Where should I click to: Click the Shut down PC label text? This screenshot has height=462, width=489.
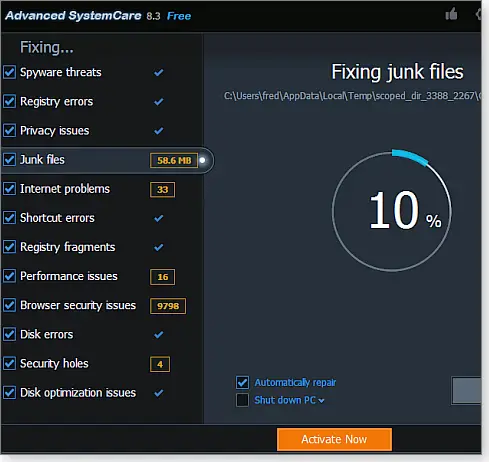tap(285, 400)
